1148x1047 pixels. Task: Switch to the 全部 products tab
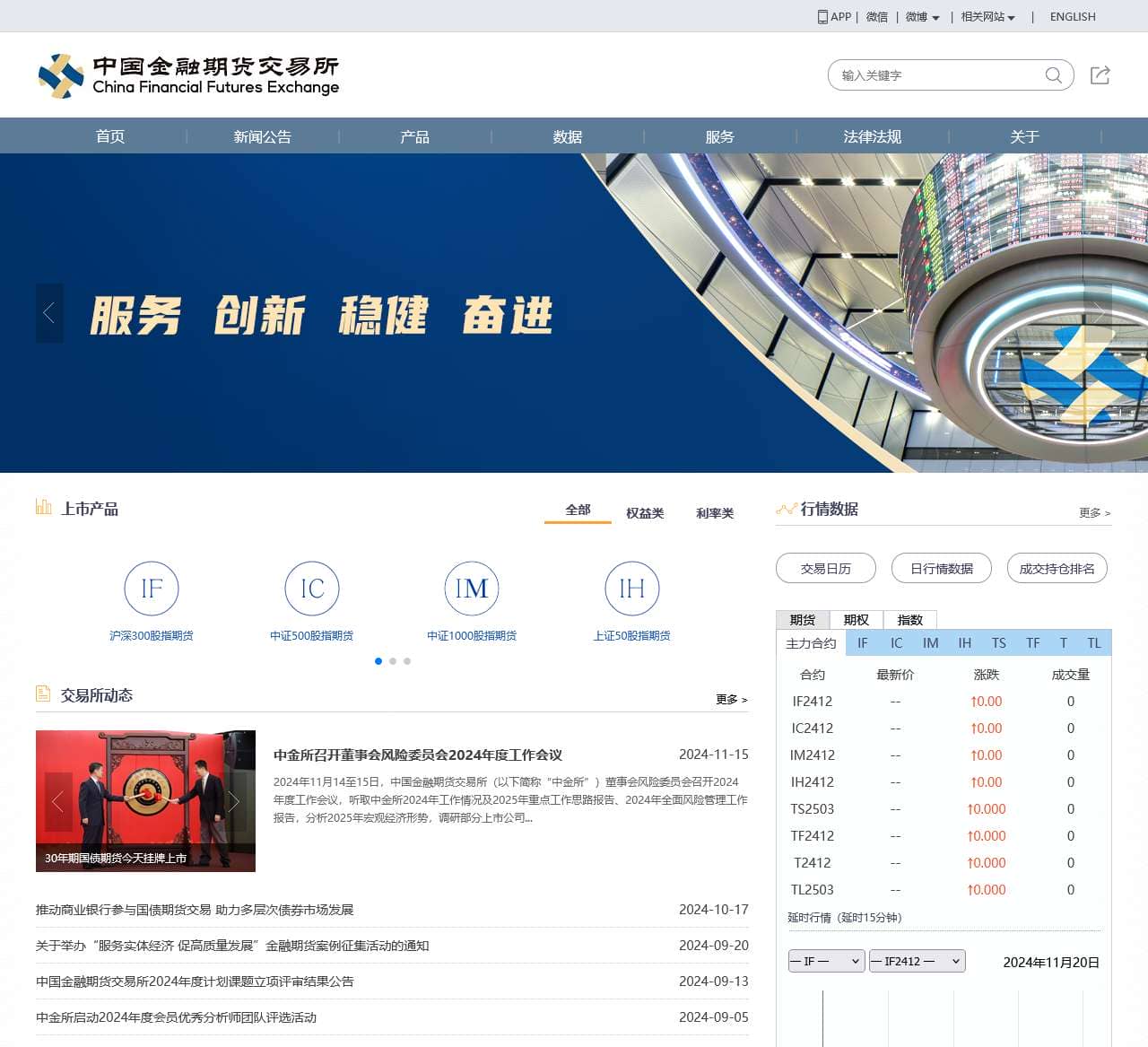tap(578, 510)
